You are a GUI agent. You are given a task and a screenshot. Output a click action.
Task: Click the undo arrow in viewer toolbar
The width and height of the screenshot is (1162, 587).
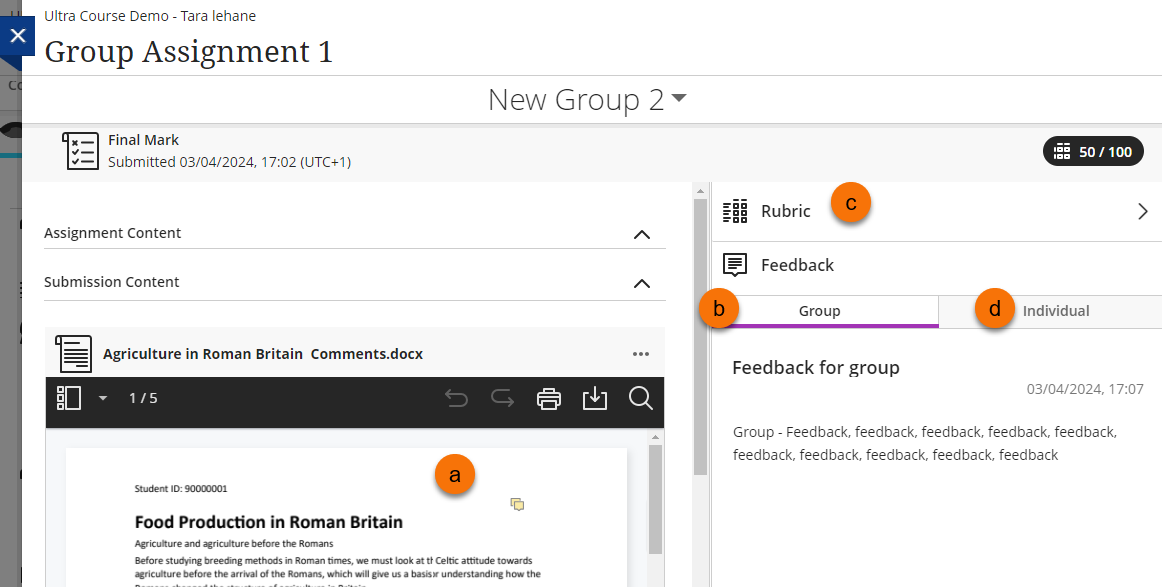click(456, 398)
